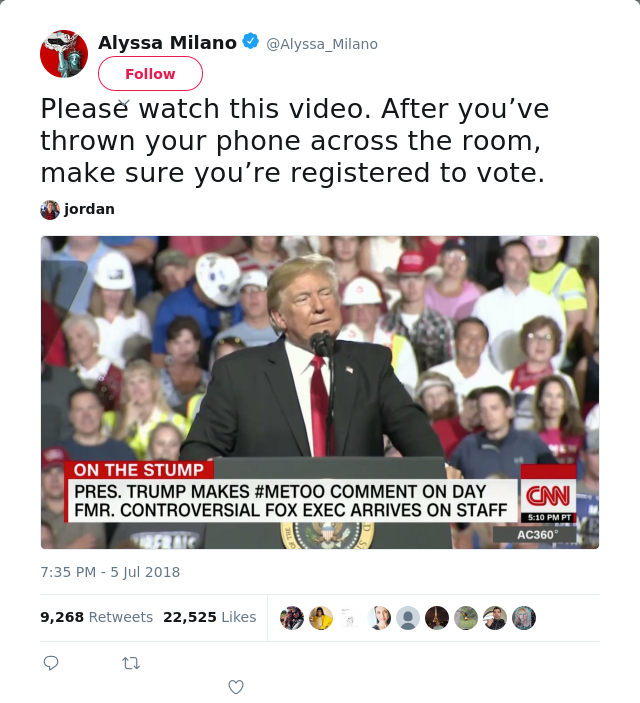The width and height of the screenshot is (640, 703).
Task: Click the liker avatar with yellow jacket
Action: pyautogui.click(x=321, y=618)
